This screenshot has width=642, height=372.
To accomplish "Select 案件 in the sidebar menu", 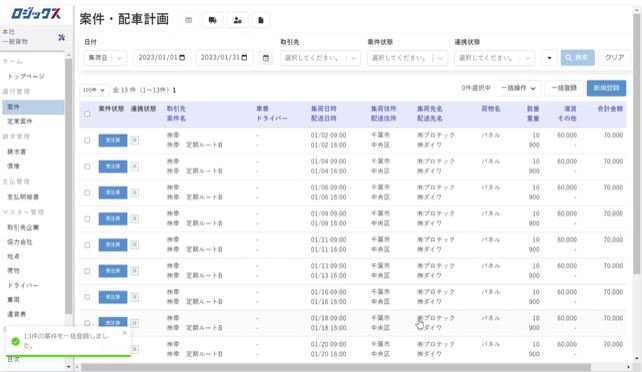I will [33, 107].
